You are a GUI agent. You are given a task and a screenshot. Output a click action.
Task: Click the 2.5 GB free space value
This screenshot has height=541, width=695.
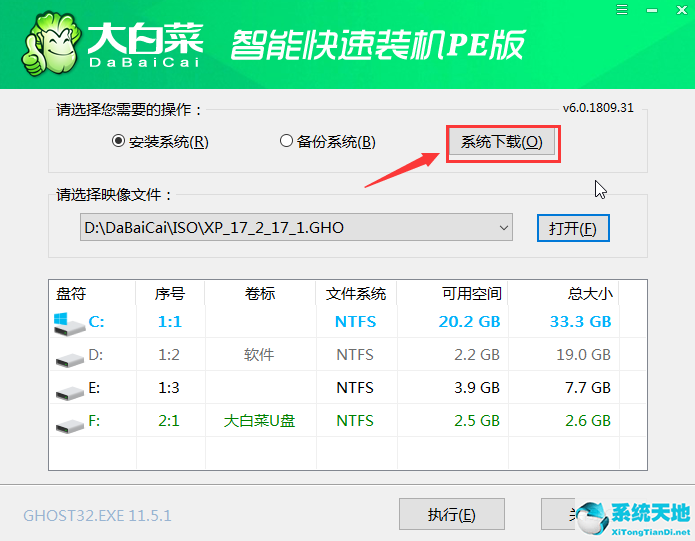pos(477,420)
